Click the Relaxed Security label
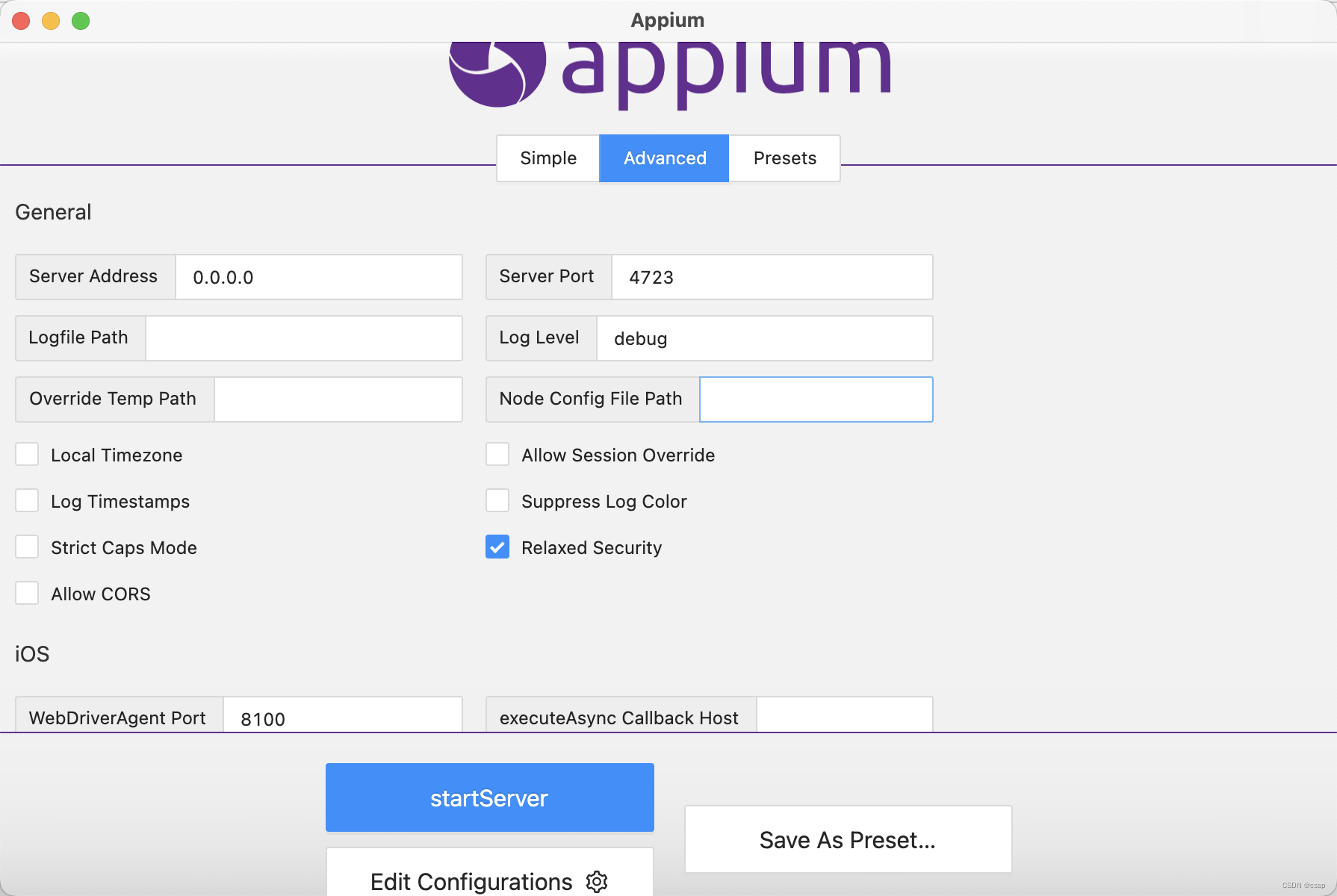This screenshot has height=896, width=1337. tap(592, 548)
